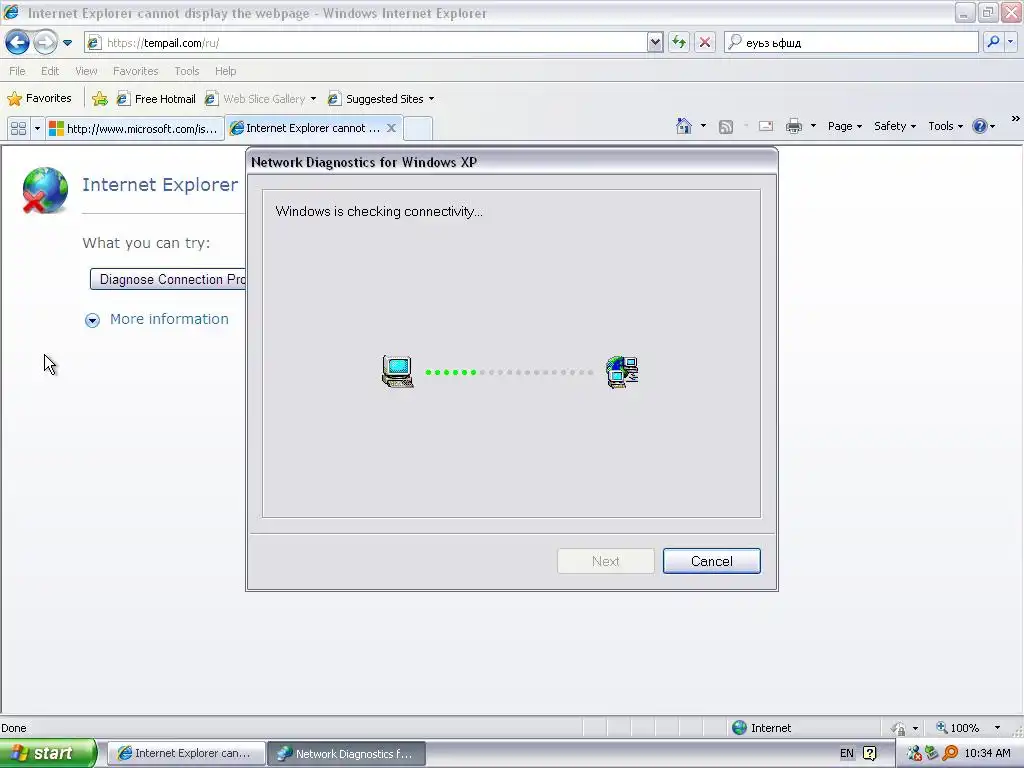
Task: Open the Edit menu
Action: coord(50,71)
